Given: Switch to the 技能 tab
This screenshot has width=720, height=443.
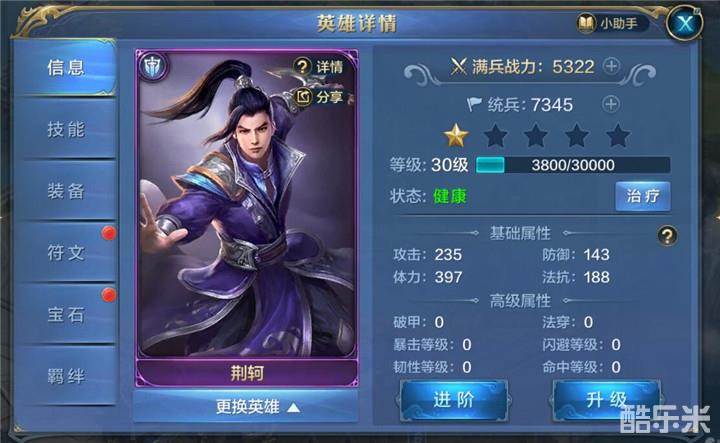Looking at the screenshot, I should (65, 129).
